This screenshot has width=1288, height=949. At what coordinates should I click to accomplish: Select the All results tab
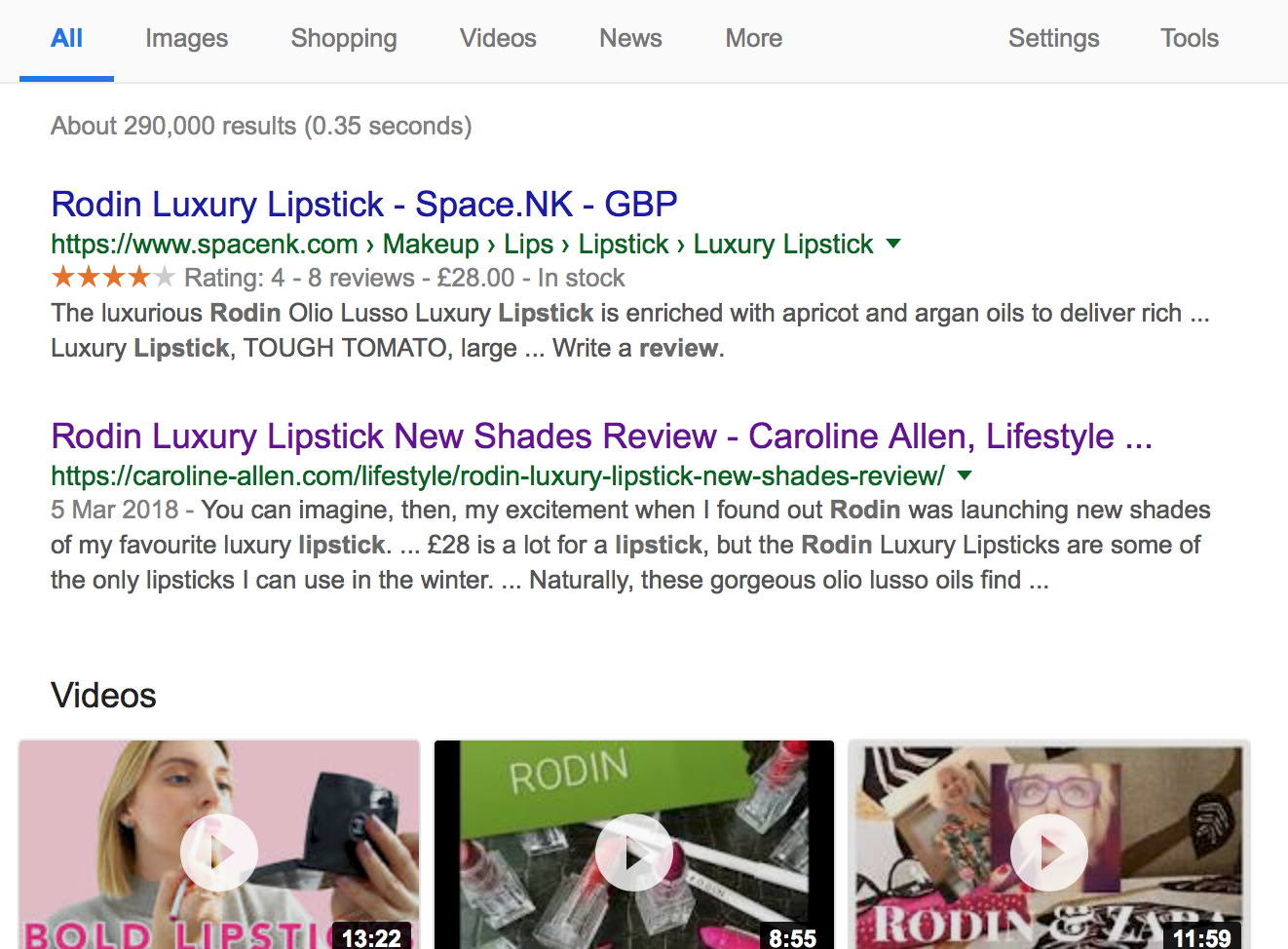[x=66, y=38]
